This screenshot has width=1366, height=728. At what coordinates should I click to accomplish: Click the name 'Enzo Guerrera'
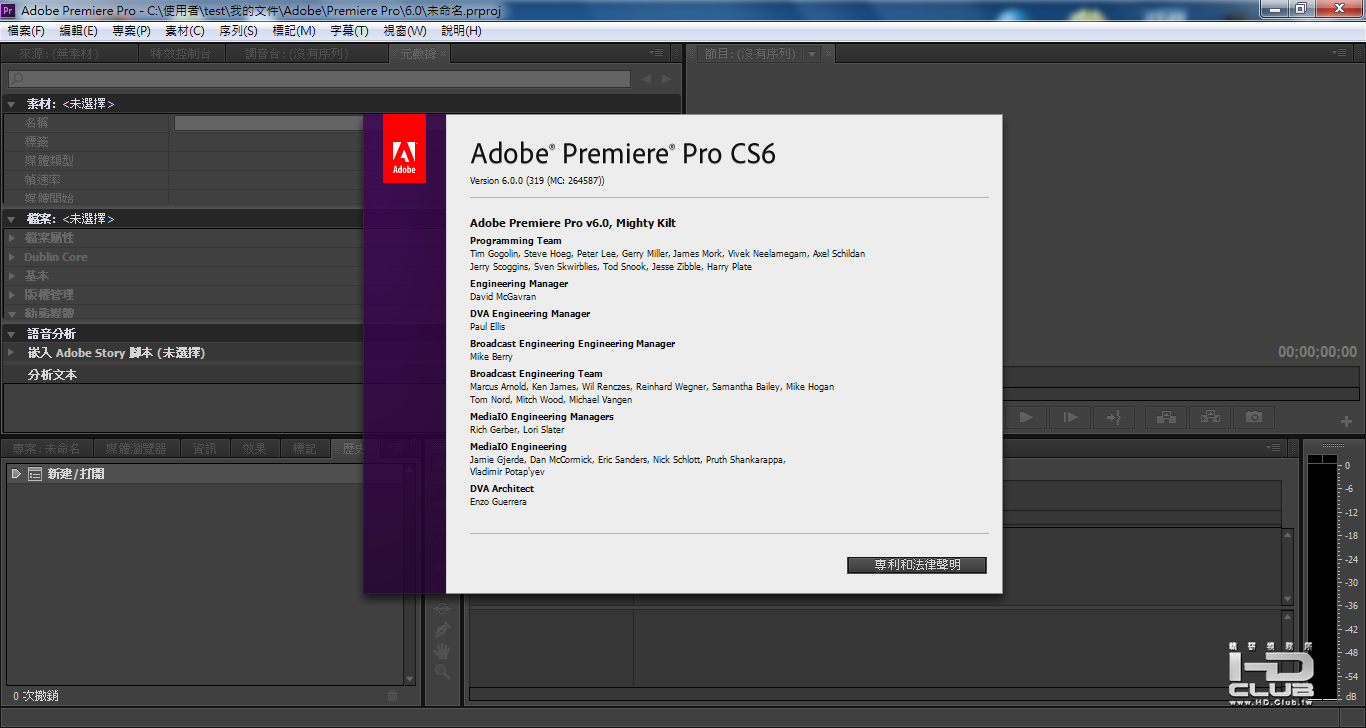498,502
